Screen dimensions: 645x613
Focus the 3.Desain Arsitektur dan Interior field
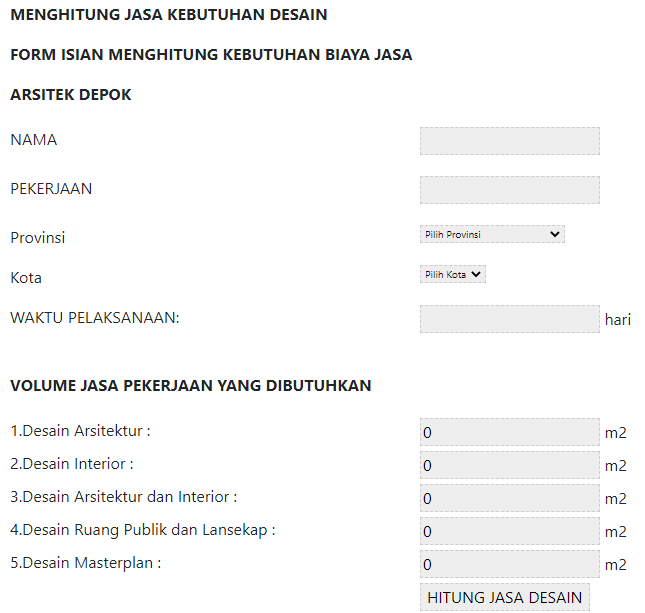[509, 498]
